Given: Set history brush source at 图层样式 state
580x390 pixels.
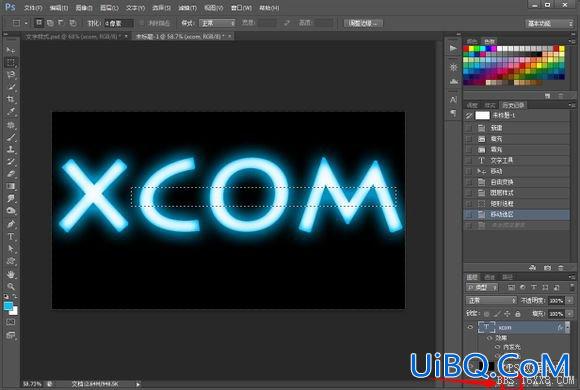Looking at the screenshot, I should 469,193.
